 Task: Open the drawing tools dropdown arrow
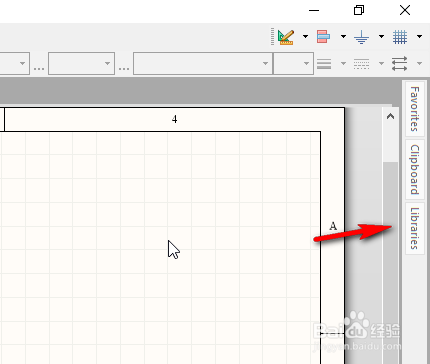[x=305, y=37]
